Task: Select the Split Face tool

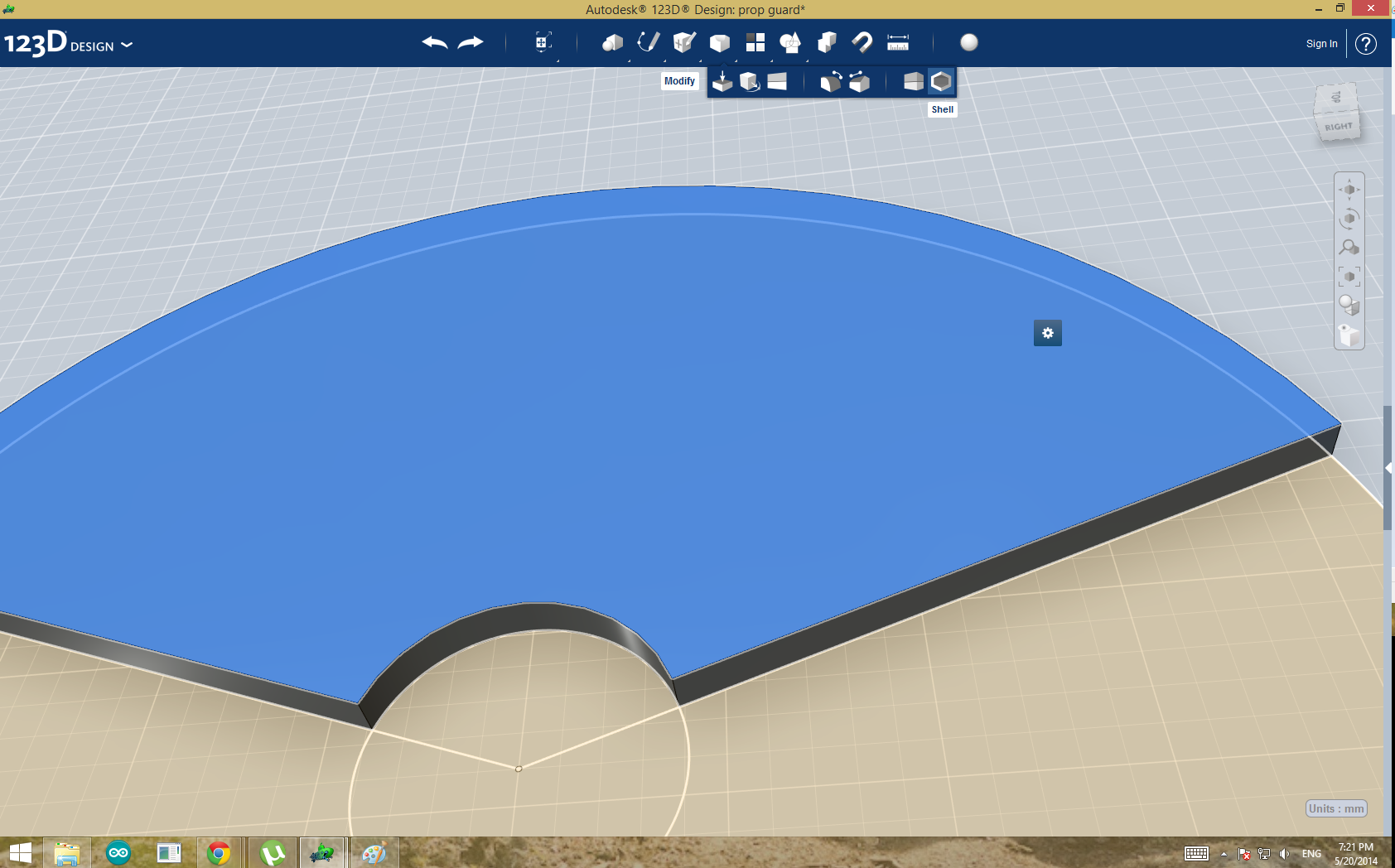Action: [x=777, y=81]
